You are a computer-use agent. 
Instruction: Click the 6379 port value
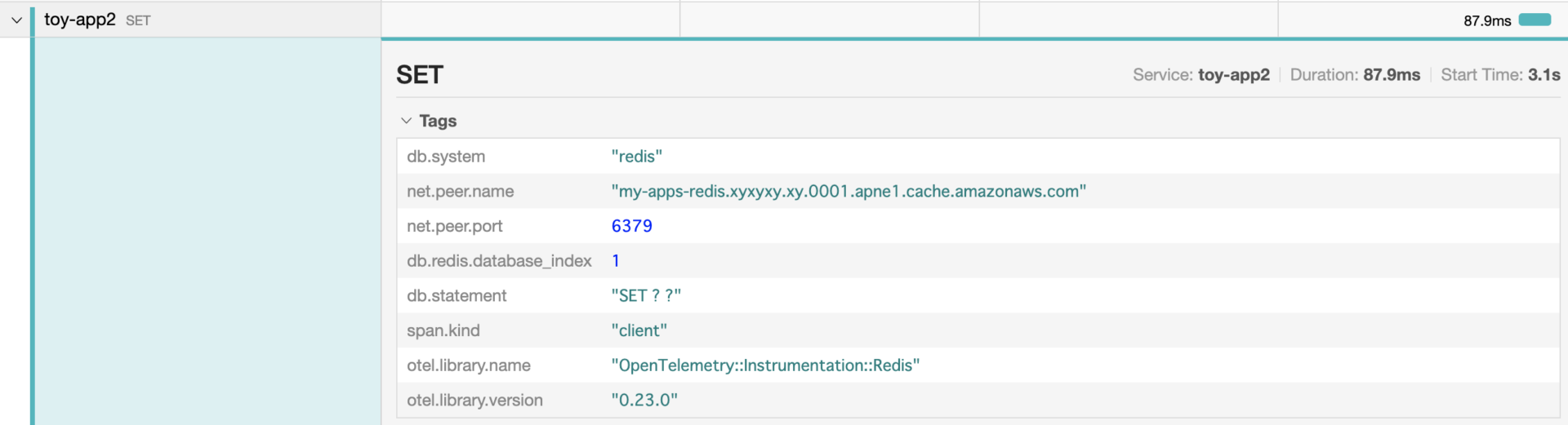tap(631, 226)
